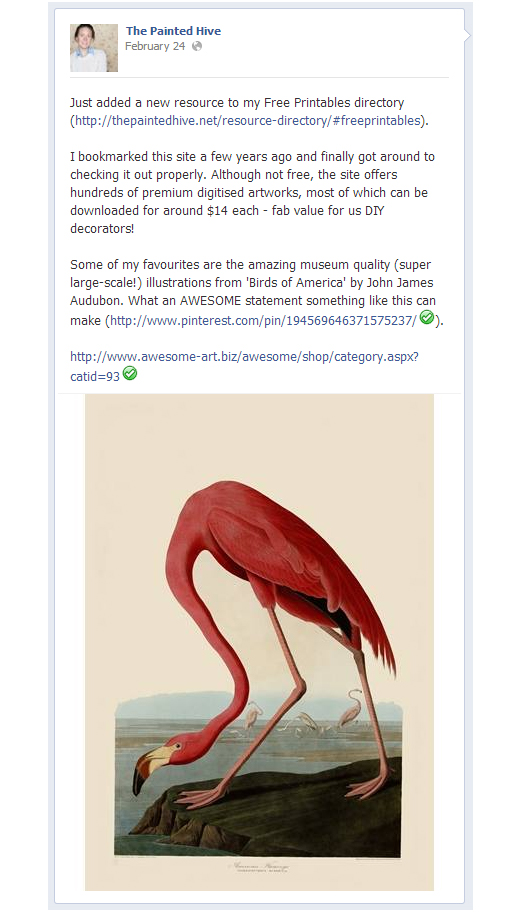The image size is (524, 915).
Task: Open The Painted Hive page name
Action: (173, 31)
